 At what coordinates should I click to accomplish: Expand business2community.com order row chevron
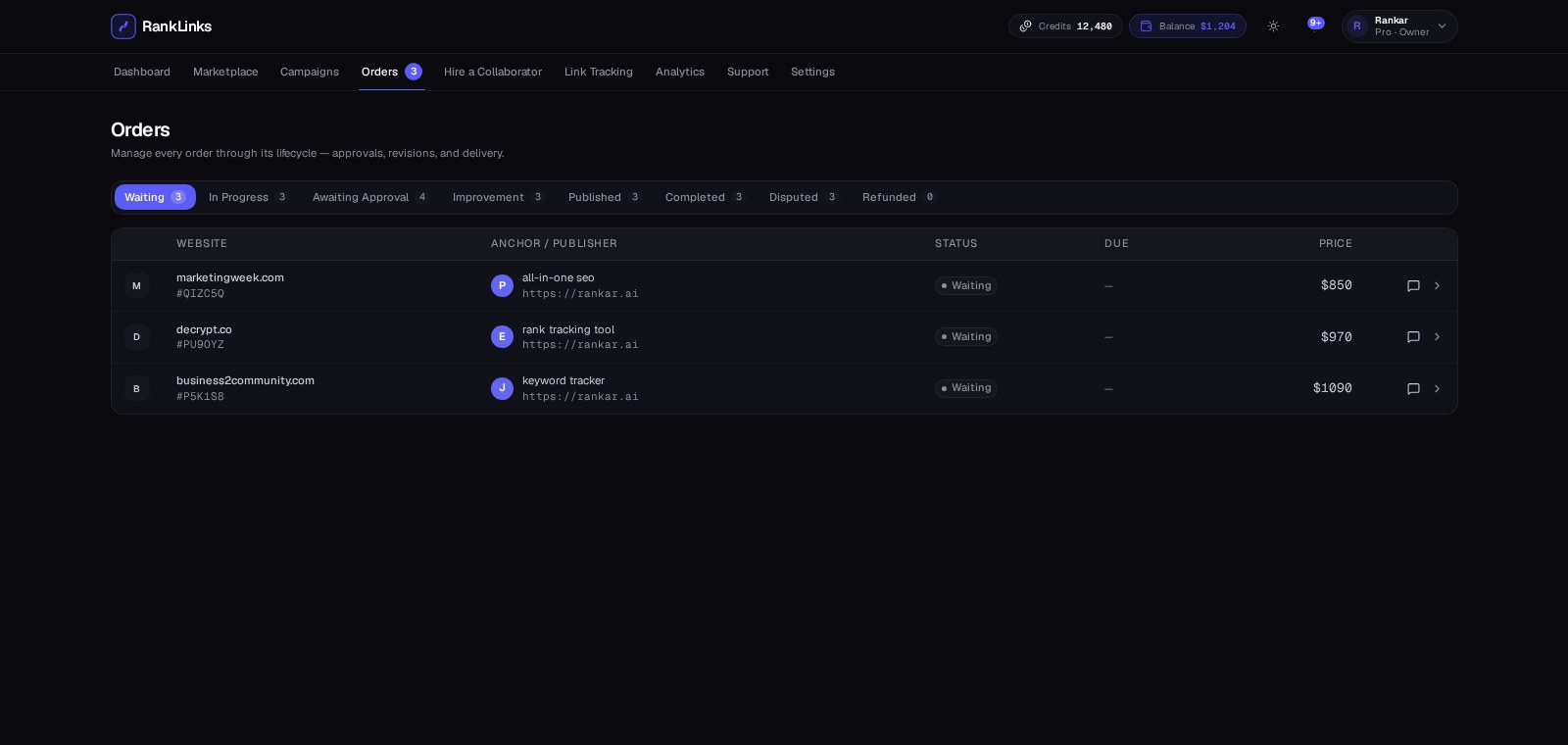point(1437,389)
